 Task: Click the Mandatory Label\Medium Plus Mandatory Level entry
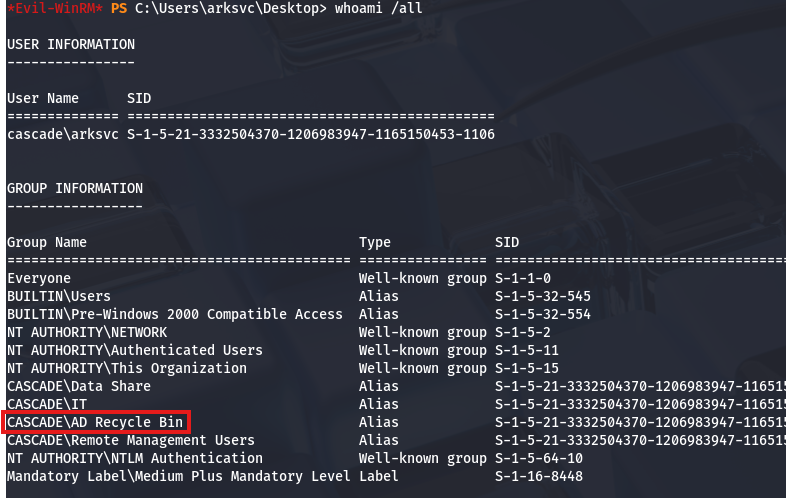[x=179, y=476]
